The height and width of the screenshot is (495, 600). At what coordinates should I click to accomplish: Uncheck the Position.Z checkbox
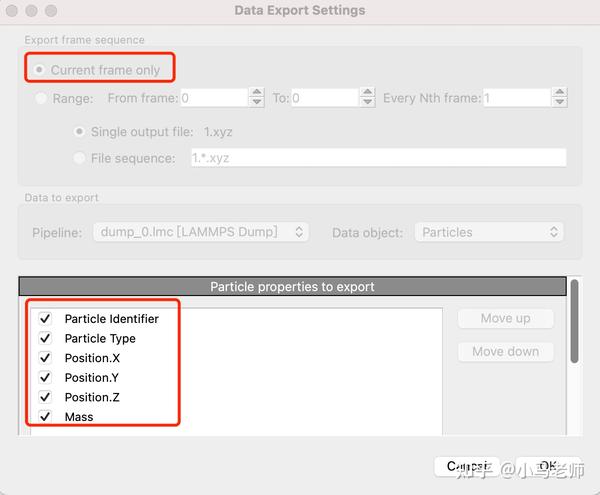coord(45,397)
